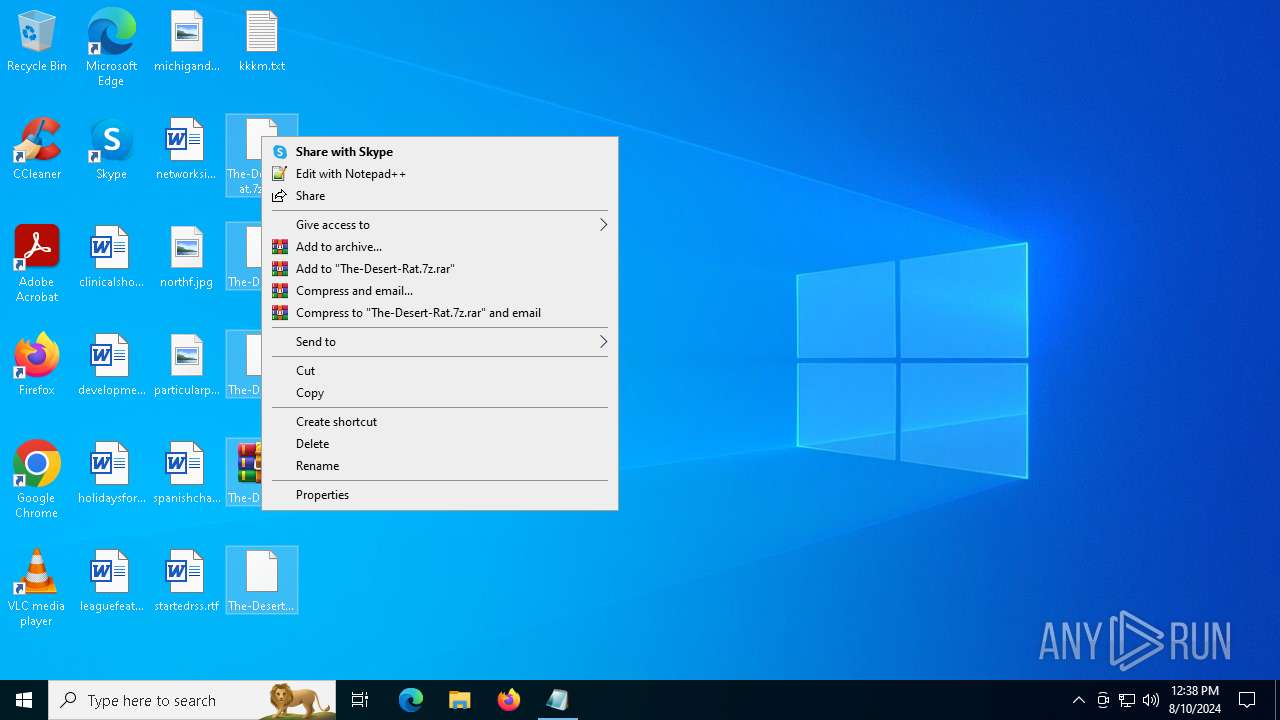
Task: Choose Rename from the context menu
Action: click(x=440, y=466)
